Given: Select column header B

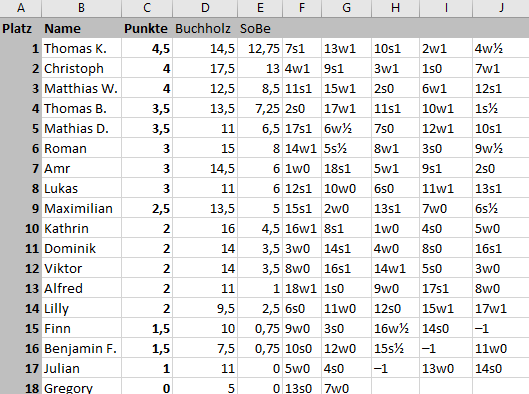Looking at the screenshot, I should tap(81, 8).
